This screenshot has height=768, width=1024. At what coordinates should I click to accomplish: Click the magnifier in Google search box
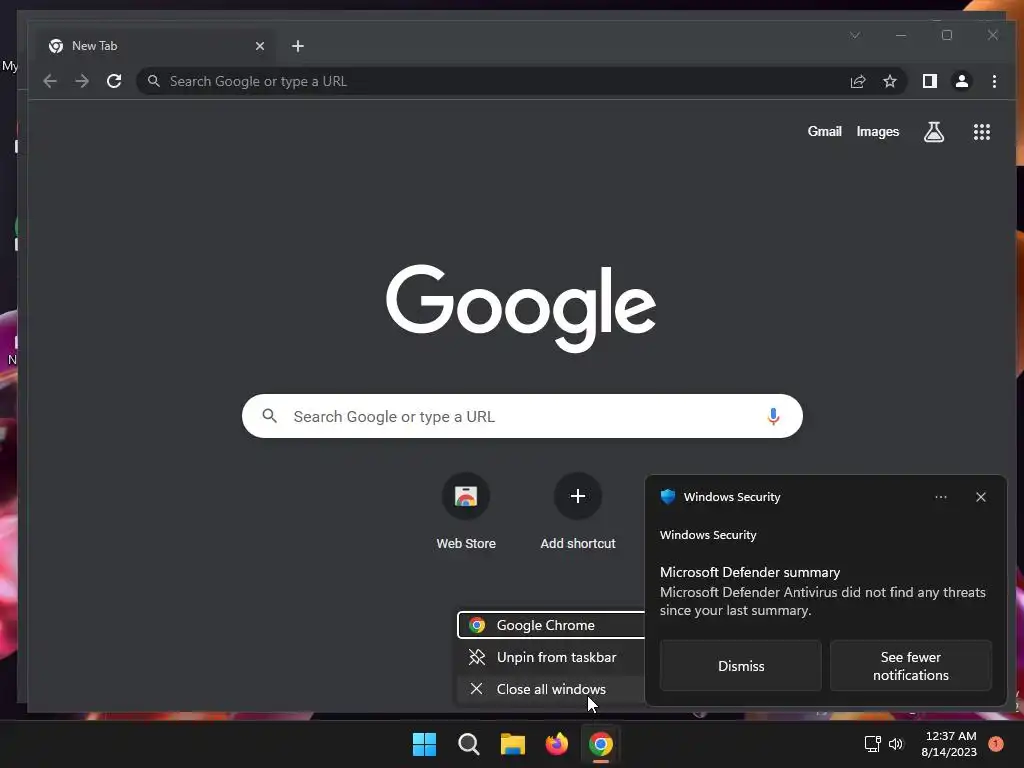pyautogui.click(x=269, y=415)
